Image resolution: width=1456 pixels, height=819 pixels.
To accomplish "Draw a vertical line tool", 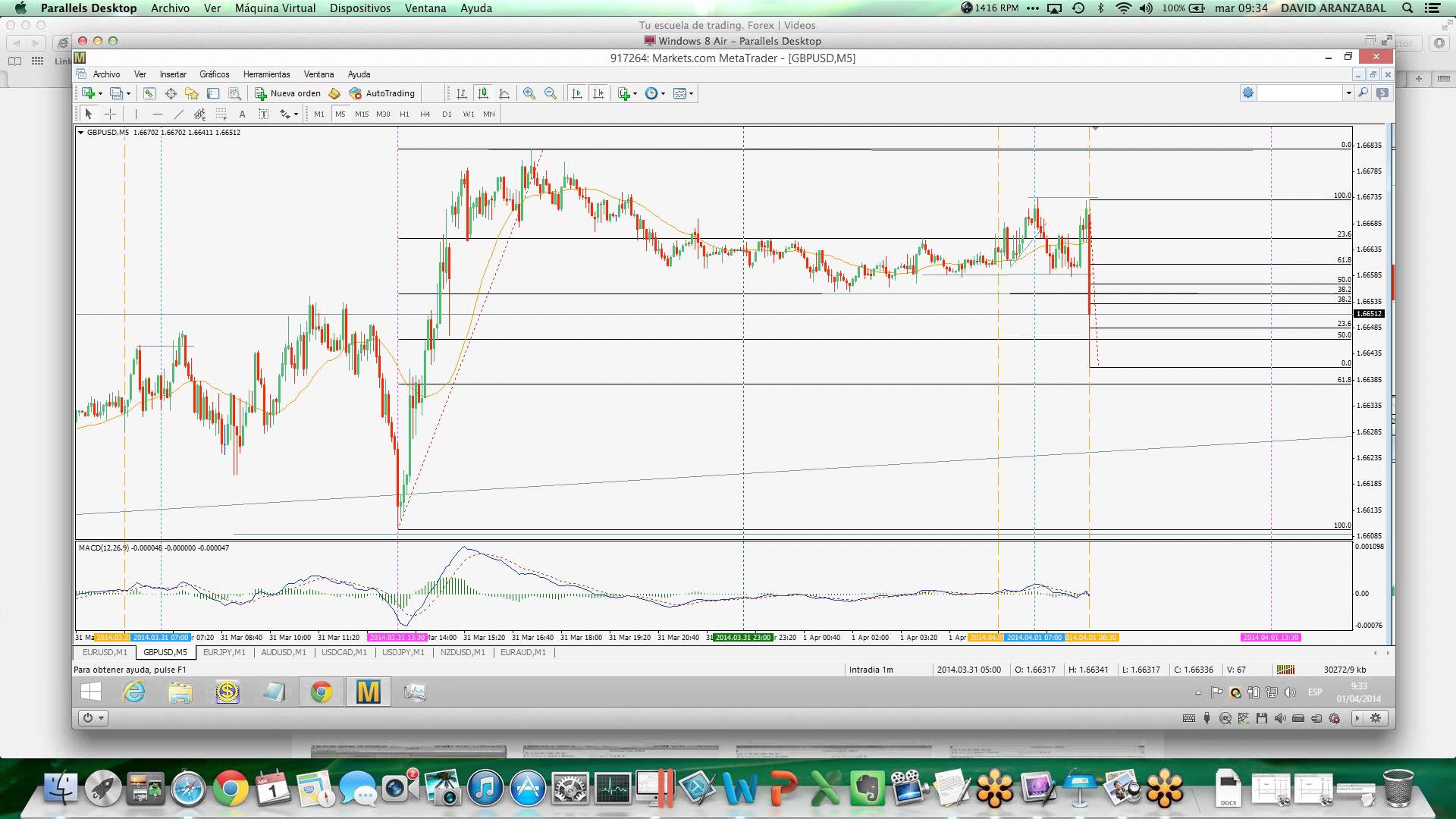I will click(136, 114).
